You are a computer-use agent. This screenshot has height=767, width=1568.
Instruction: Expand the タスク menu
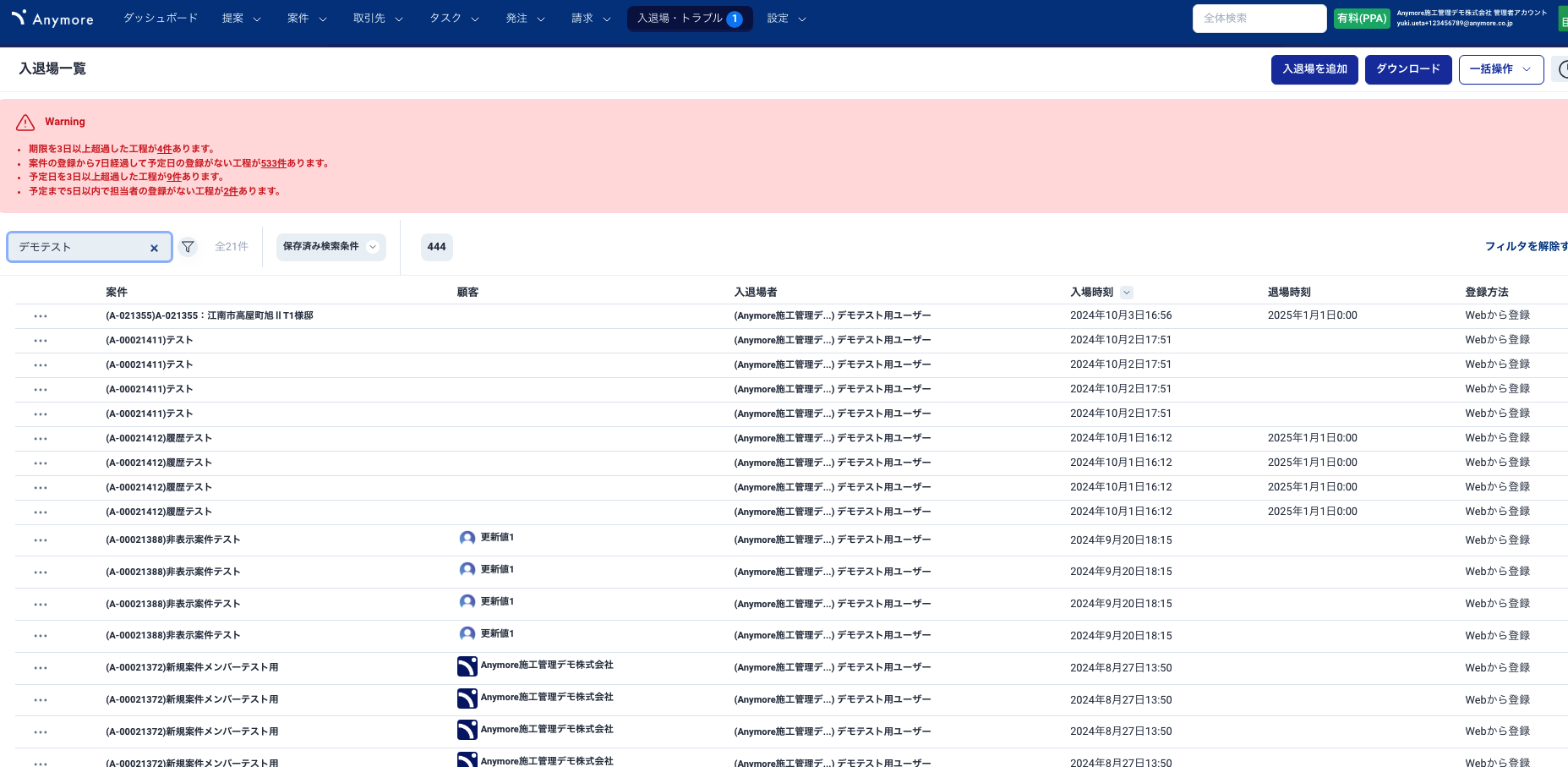coord(454,19)
